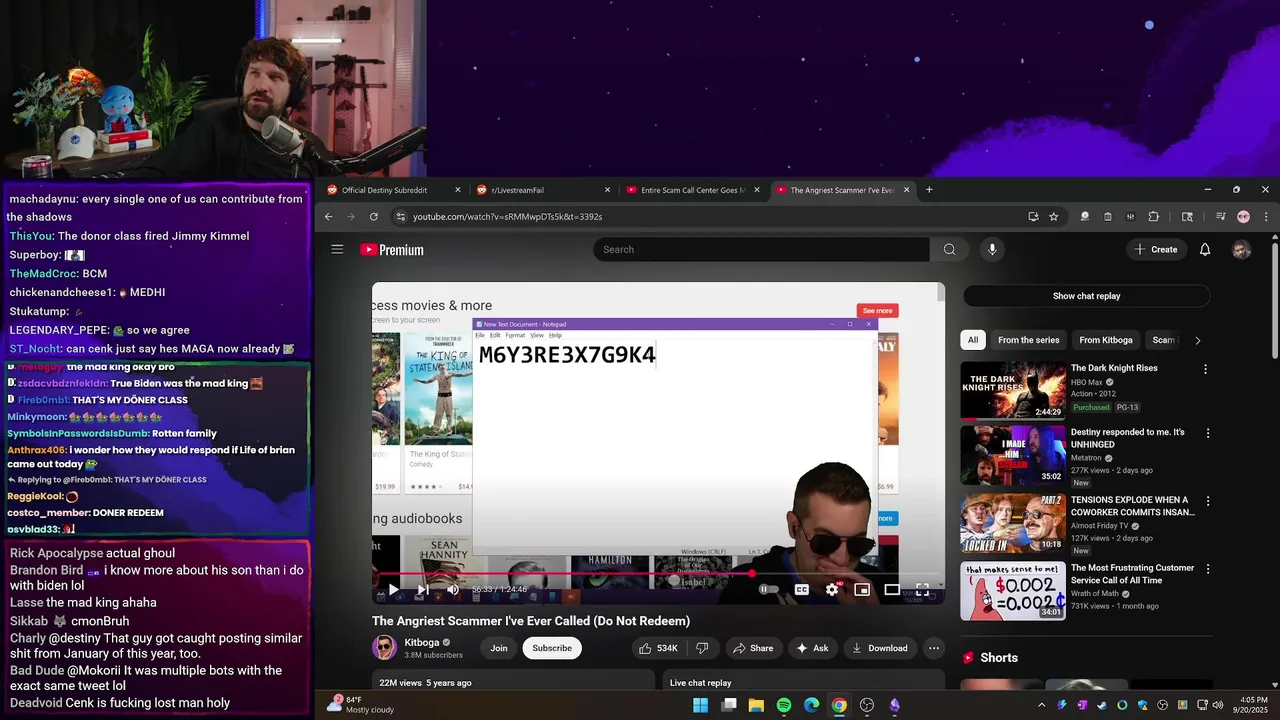This screenshot has width=1280, height=720.
Task: Open the Chrome three-dot menu
Action: point(1266,216)
